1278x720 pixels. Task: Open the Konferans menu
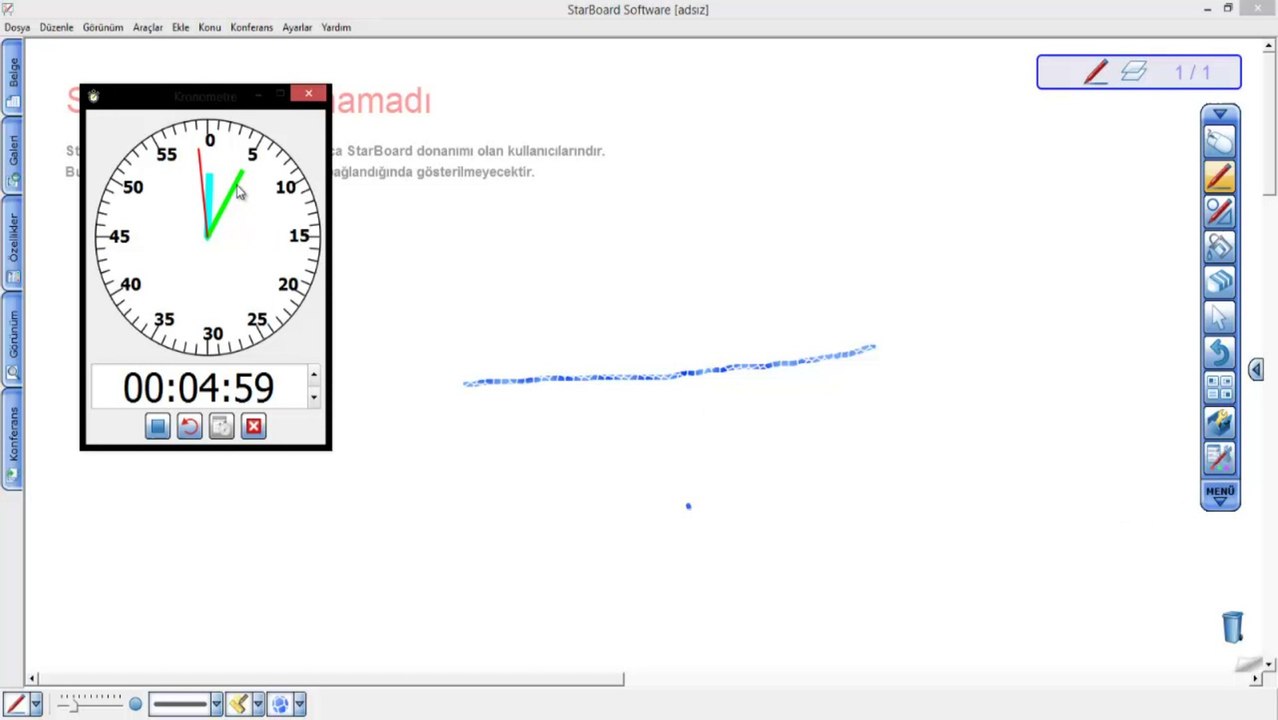(x=251, y=27)
